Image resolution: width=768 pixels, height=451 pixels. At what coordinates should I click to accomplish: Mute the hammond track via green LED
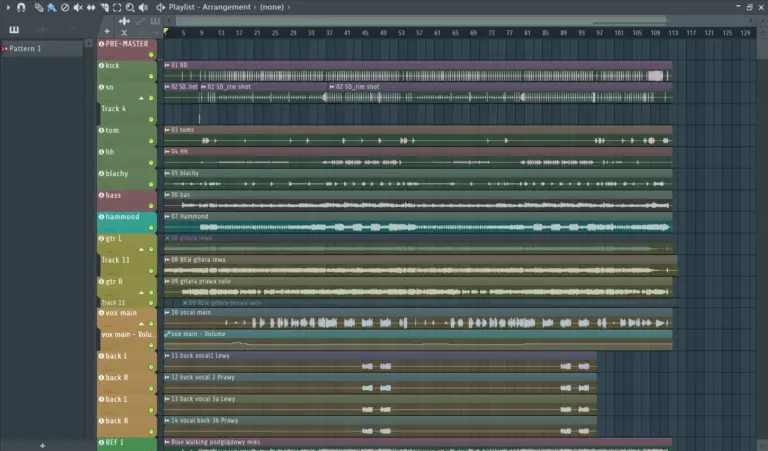(x=152, y=228)
